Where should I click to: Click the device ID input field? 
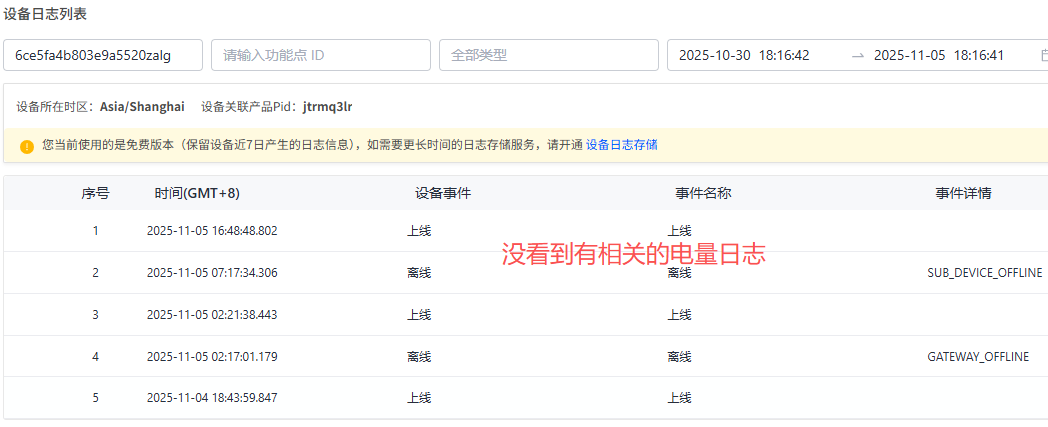pyautogui.click(x=103, y=56)
